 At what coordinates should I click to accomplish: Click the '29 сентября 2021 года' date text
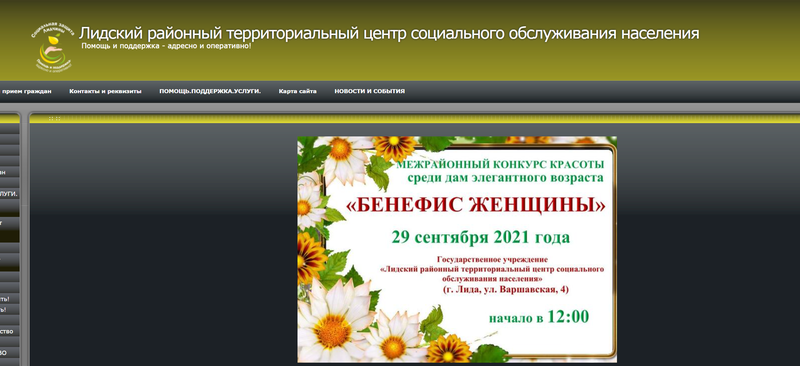pyautogui.click(x=481, y=237)
